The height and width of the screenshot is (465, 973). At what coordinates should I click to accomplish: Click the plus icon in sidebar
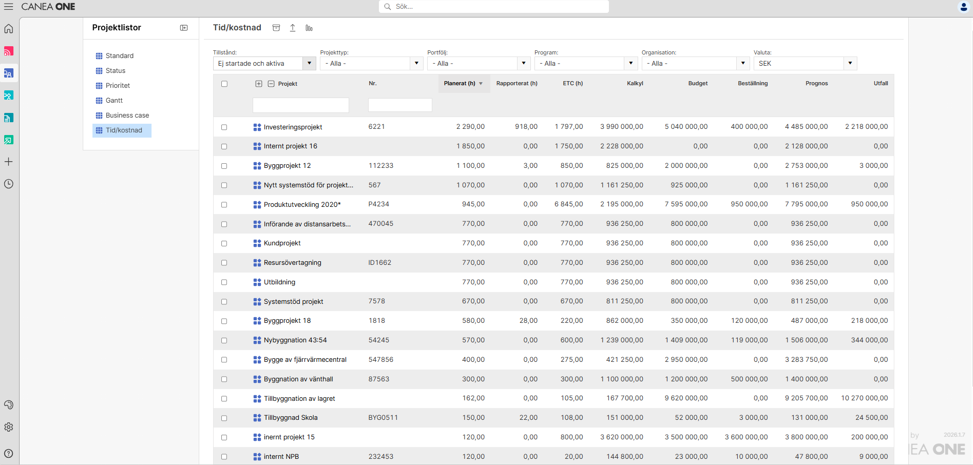(9, 161)
